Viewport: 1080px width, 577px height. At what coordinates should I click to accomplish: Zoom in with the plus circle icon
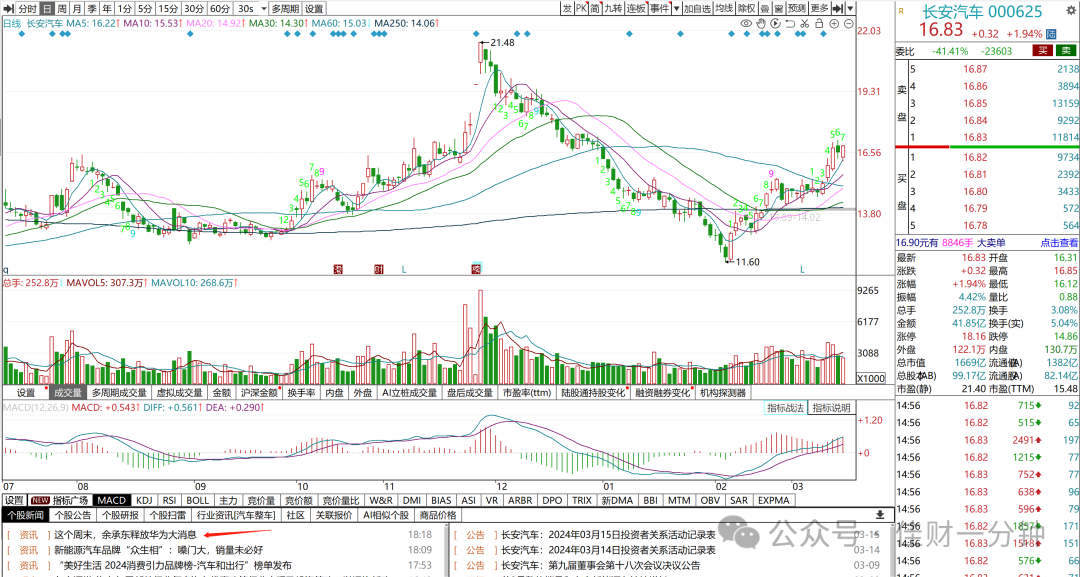pyautogui.click(x=833, y=23)
